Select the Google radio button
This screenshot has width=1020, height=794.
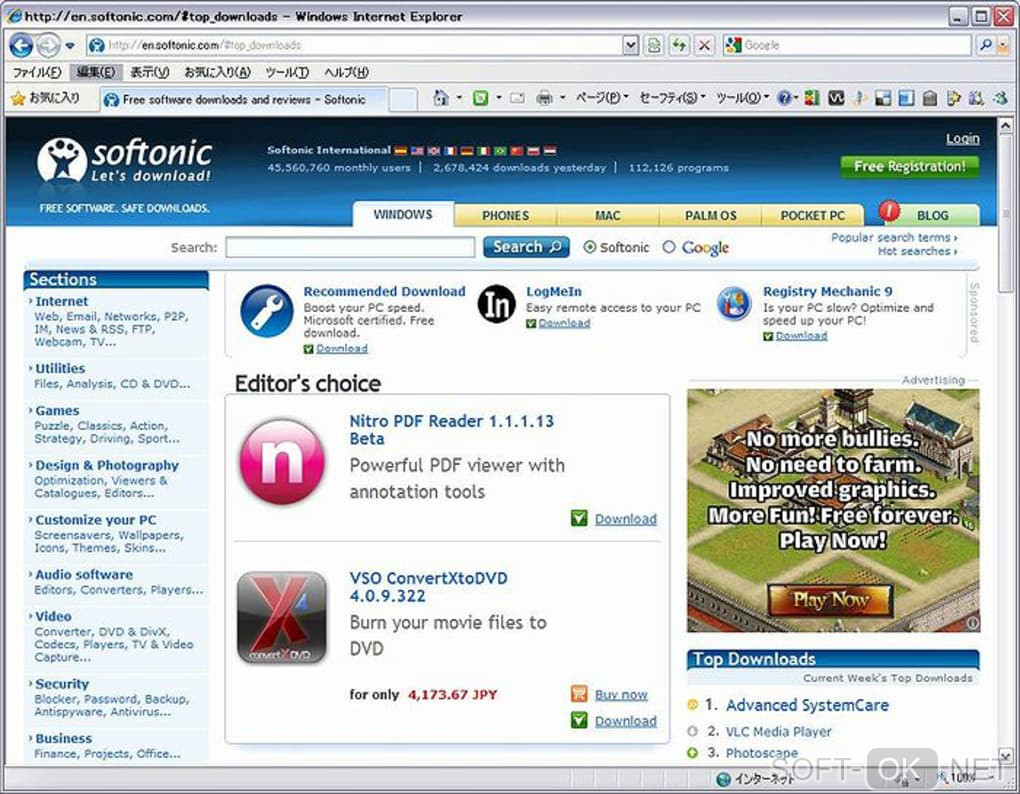point(669,247)
